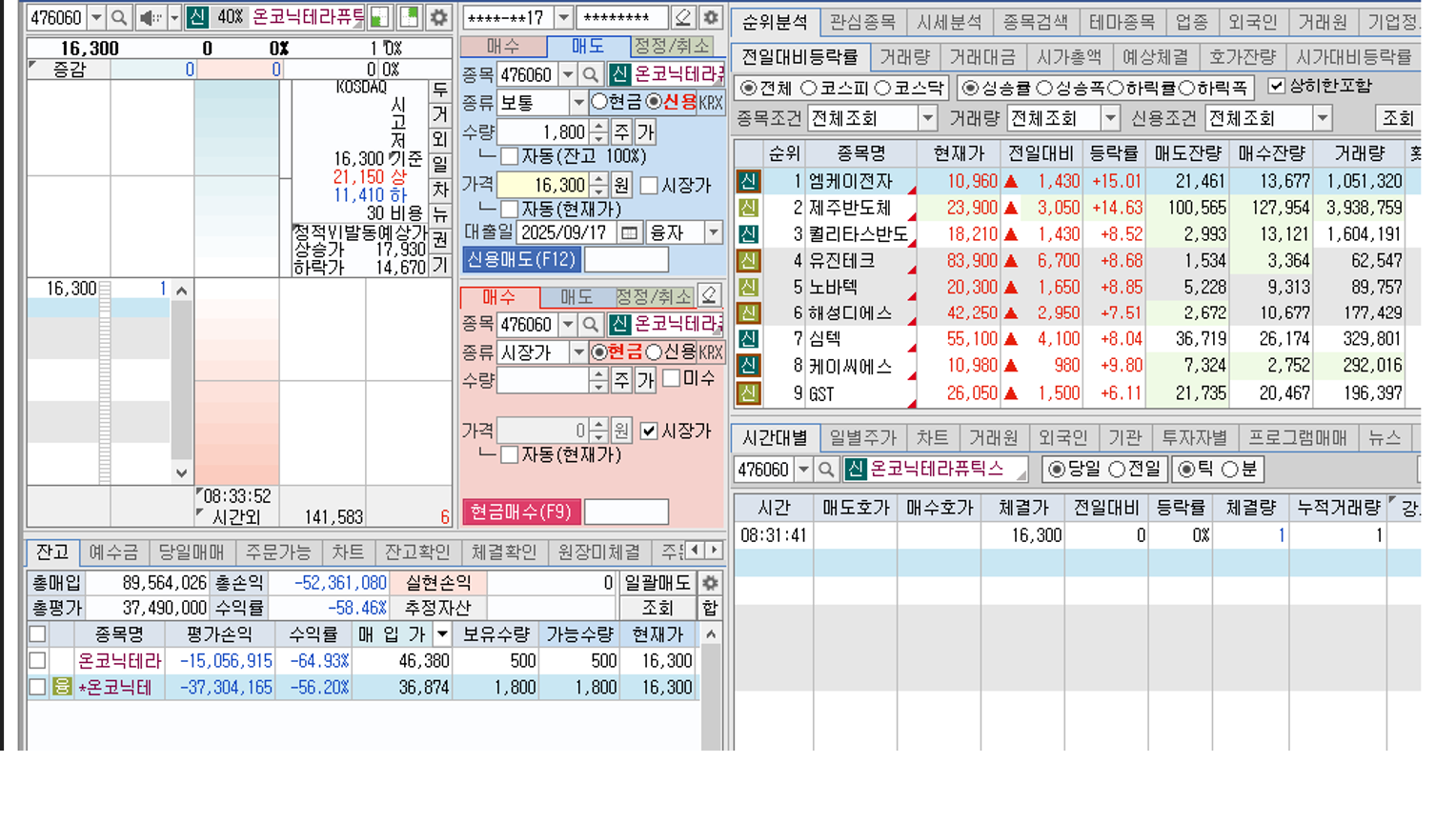Check 시장가 checkbox in sell form
The image size is (1456, 823).
pos(649,185)
